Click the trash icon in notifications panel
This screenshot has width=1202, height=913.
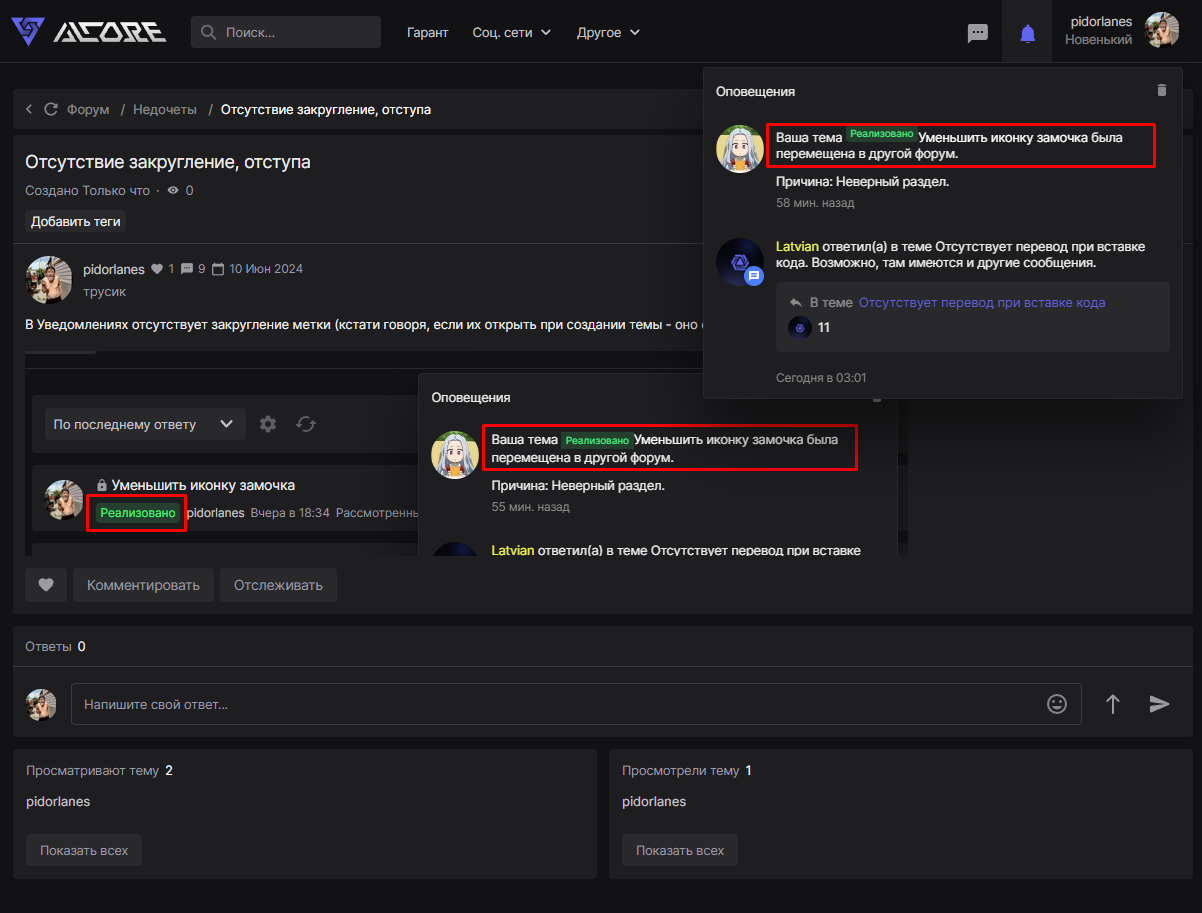pos(1161,90)
